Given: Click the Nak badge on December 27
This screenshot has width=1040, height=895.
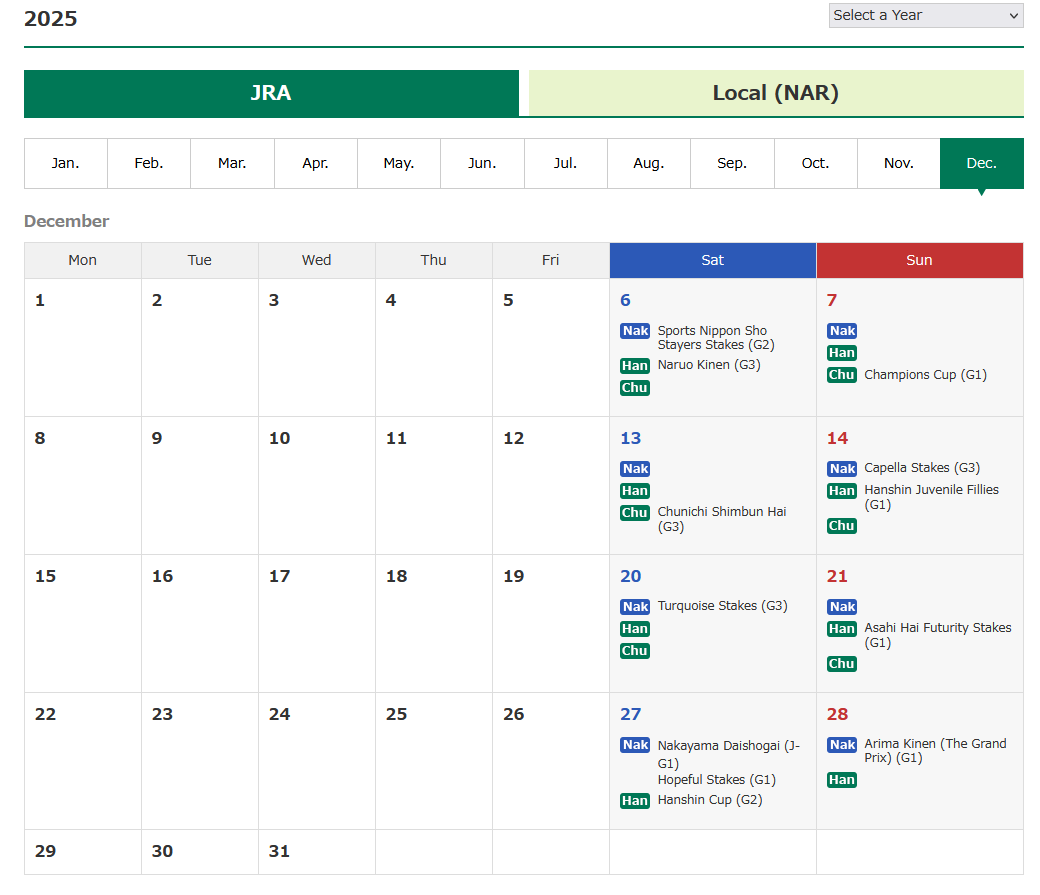Looking at the screenshot, I should (635, 745).
